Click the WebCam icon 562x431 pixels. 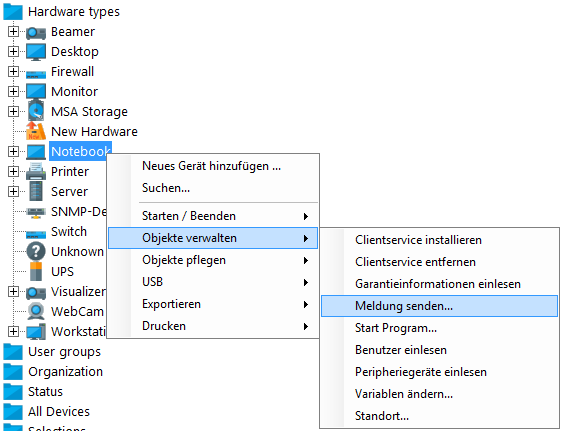(x=36, y=311)
